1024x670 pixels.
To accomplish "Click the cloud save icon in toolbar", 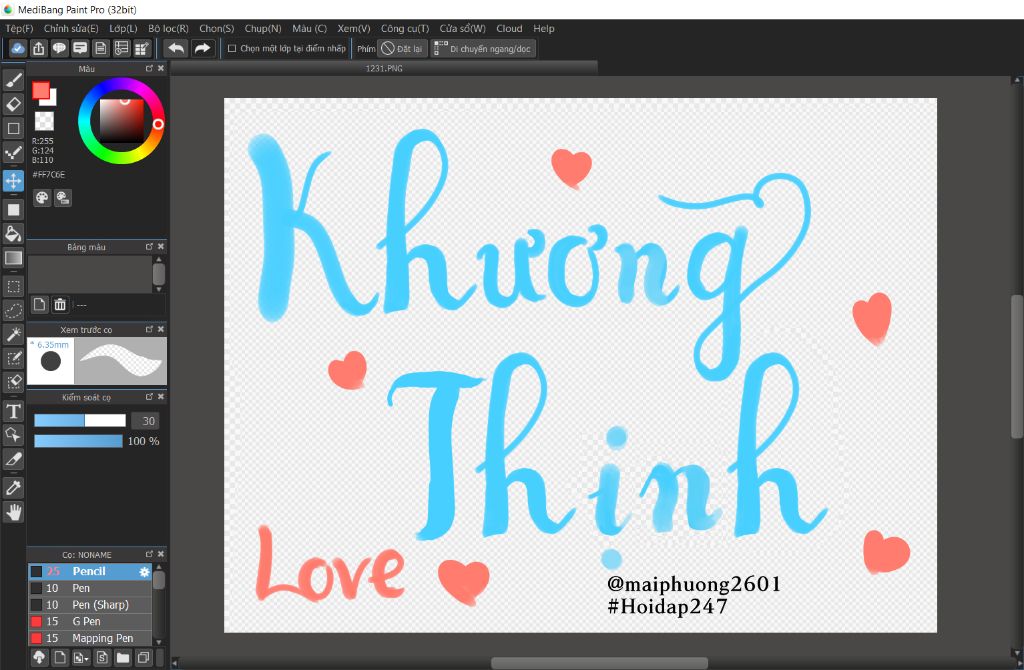I will pyautogui.click(x=18, y=48).
